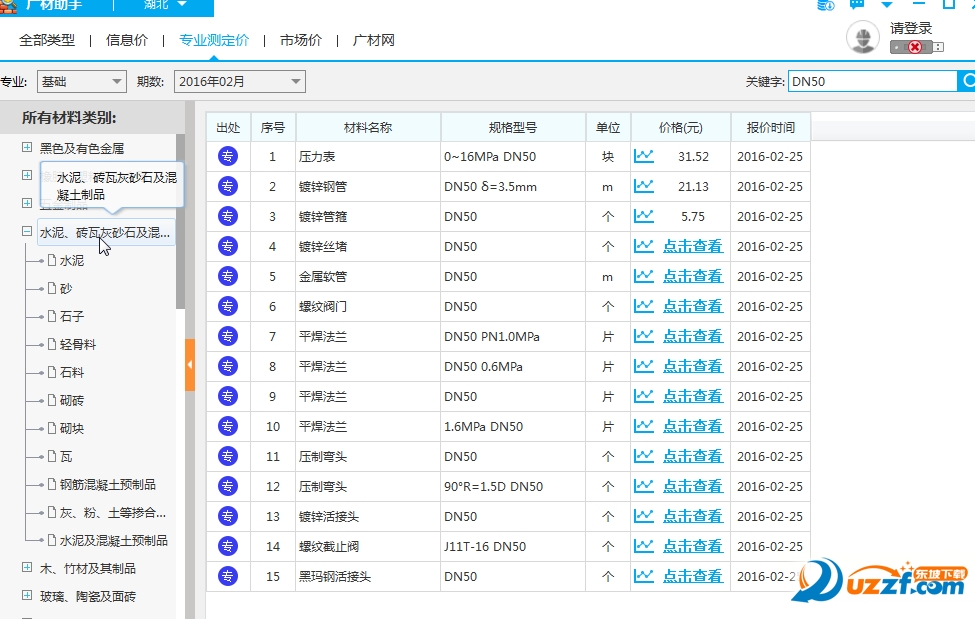Image resolution: width=975 pixels, height=619 pixels.
Task: Open price trend chart for 镀锌钢管
Action: [x=644, y=186]
